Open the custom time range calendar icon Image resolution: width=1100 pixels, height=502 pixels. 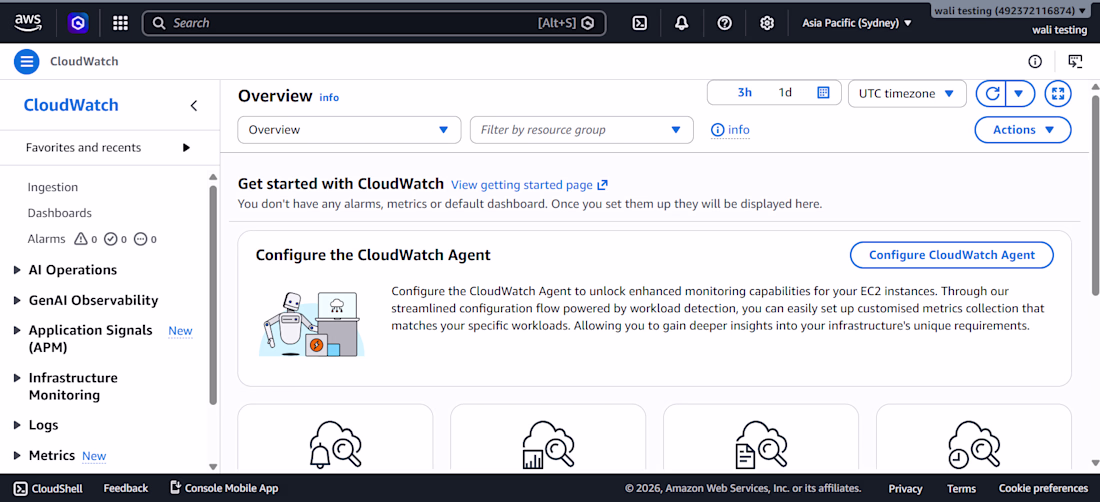click(824, 93)
